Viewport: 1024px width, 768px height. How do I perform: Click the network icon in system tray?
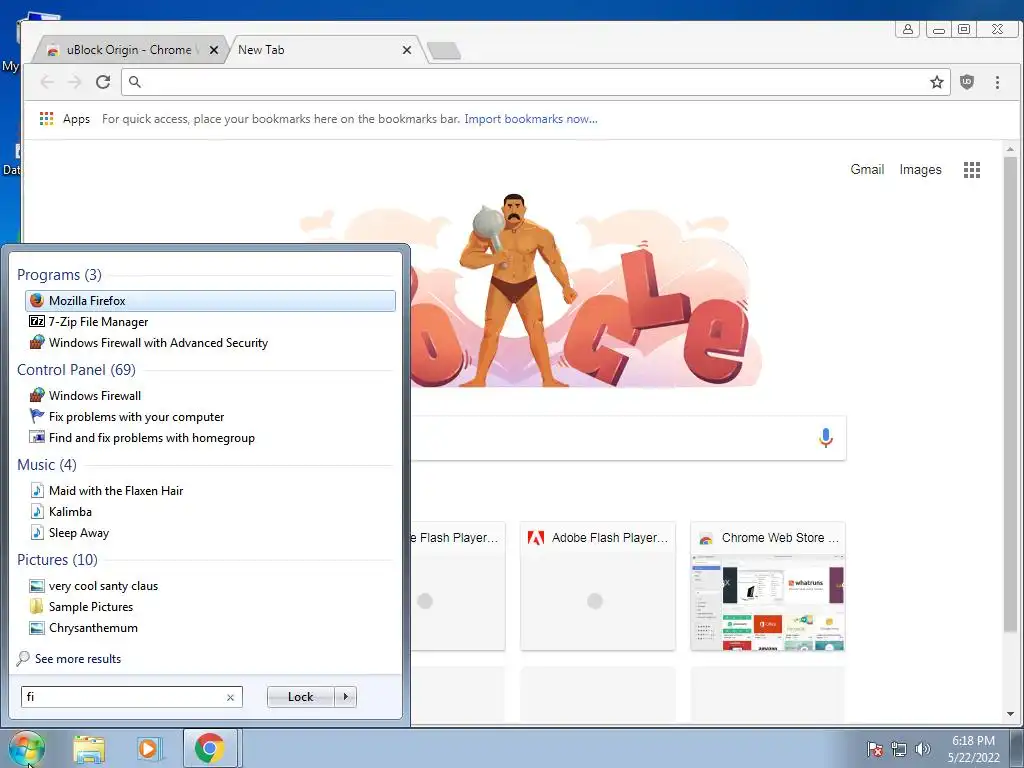899,749
